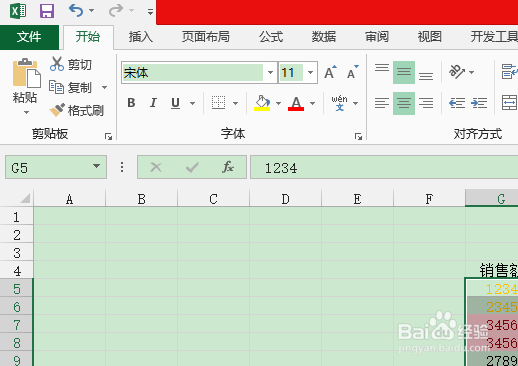Viewport: 518px width, 366px height.
Task: Toggle horizontal center alignment
Action: (x=404, y=103)
